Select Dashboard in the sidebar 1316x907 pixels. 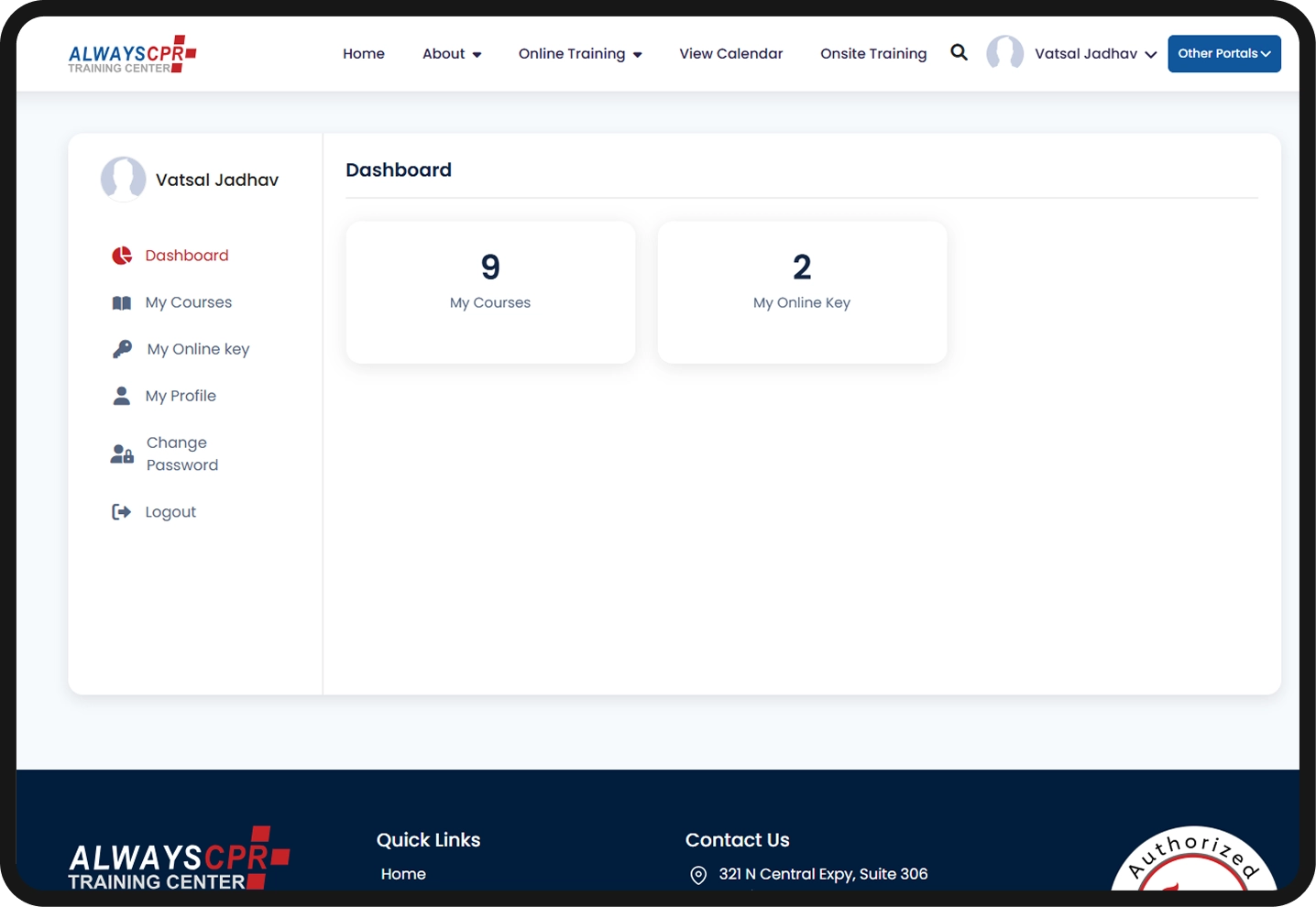(x=187, y=256)
